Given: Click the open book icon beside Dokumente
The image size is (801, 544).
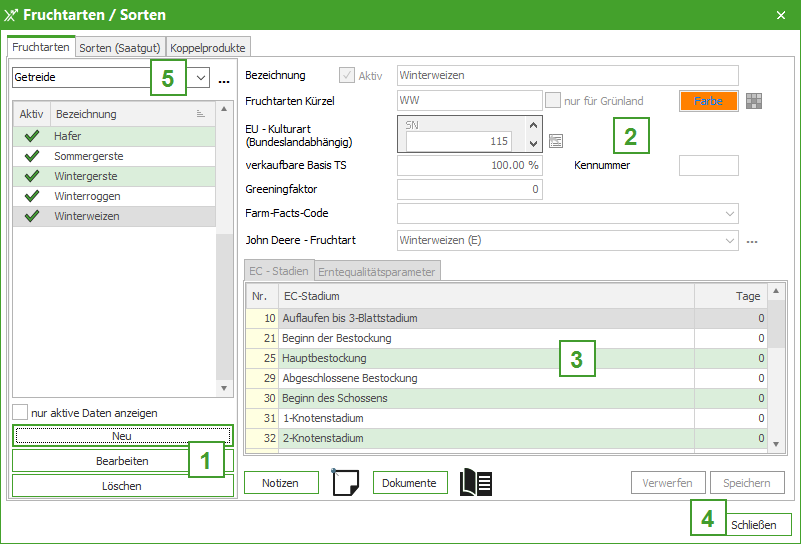Looking at the screenshot, I should point(476,482).
